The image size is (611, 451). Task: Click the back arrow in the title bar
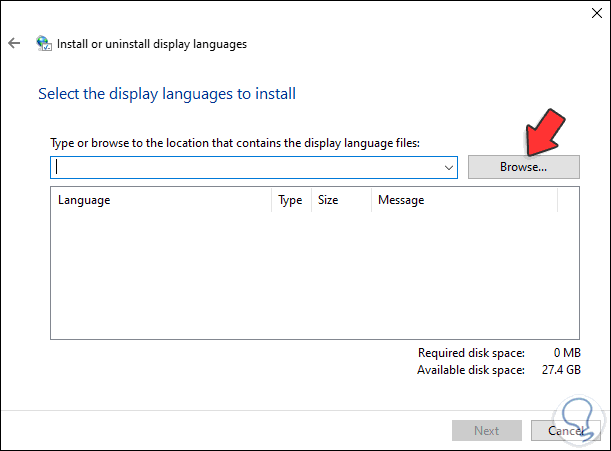14,43
